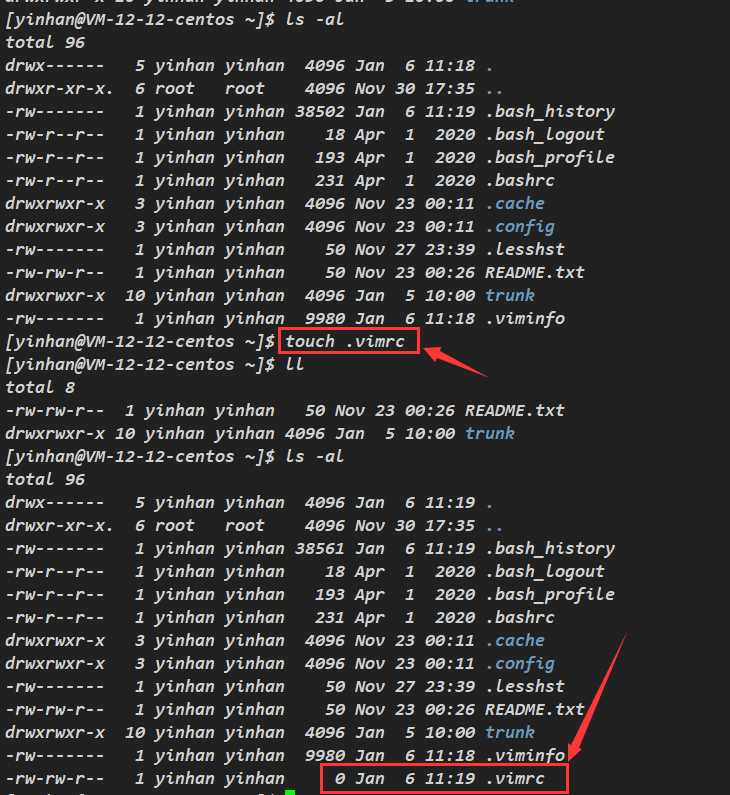Click the green terminal cursor block

tap(289, 792)
